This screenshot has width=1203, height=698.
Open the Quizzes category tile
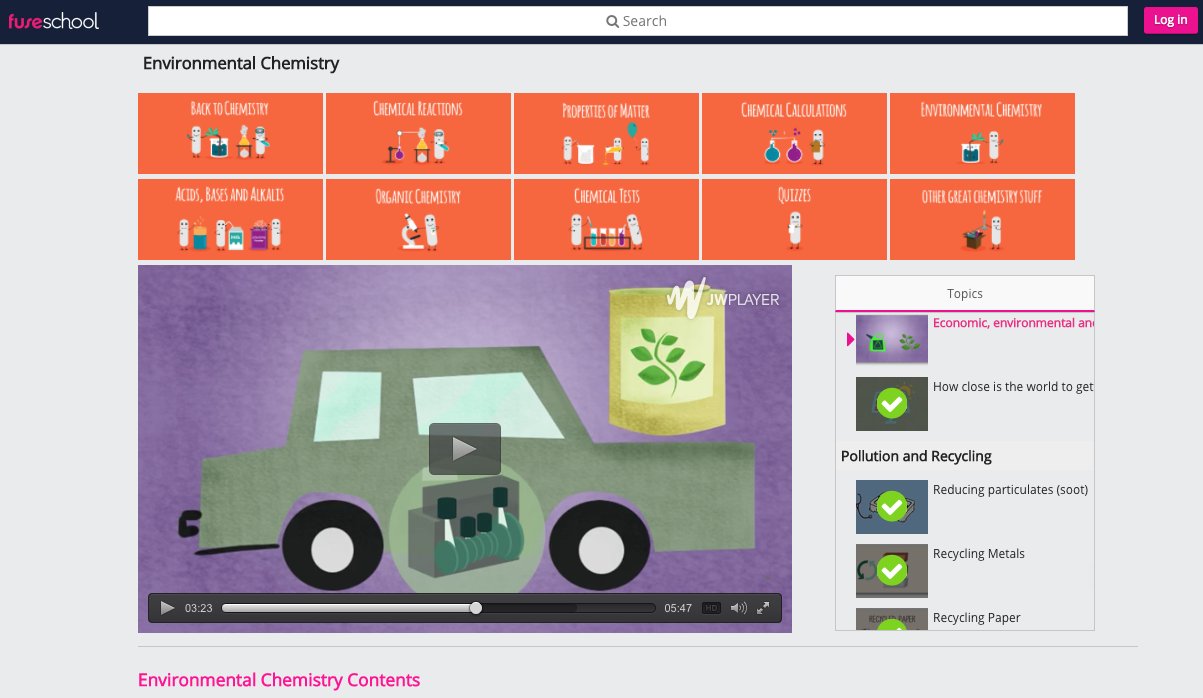point(794,219)
